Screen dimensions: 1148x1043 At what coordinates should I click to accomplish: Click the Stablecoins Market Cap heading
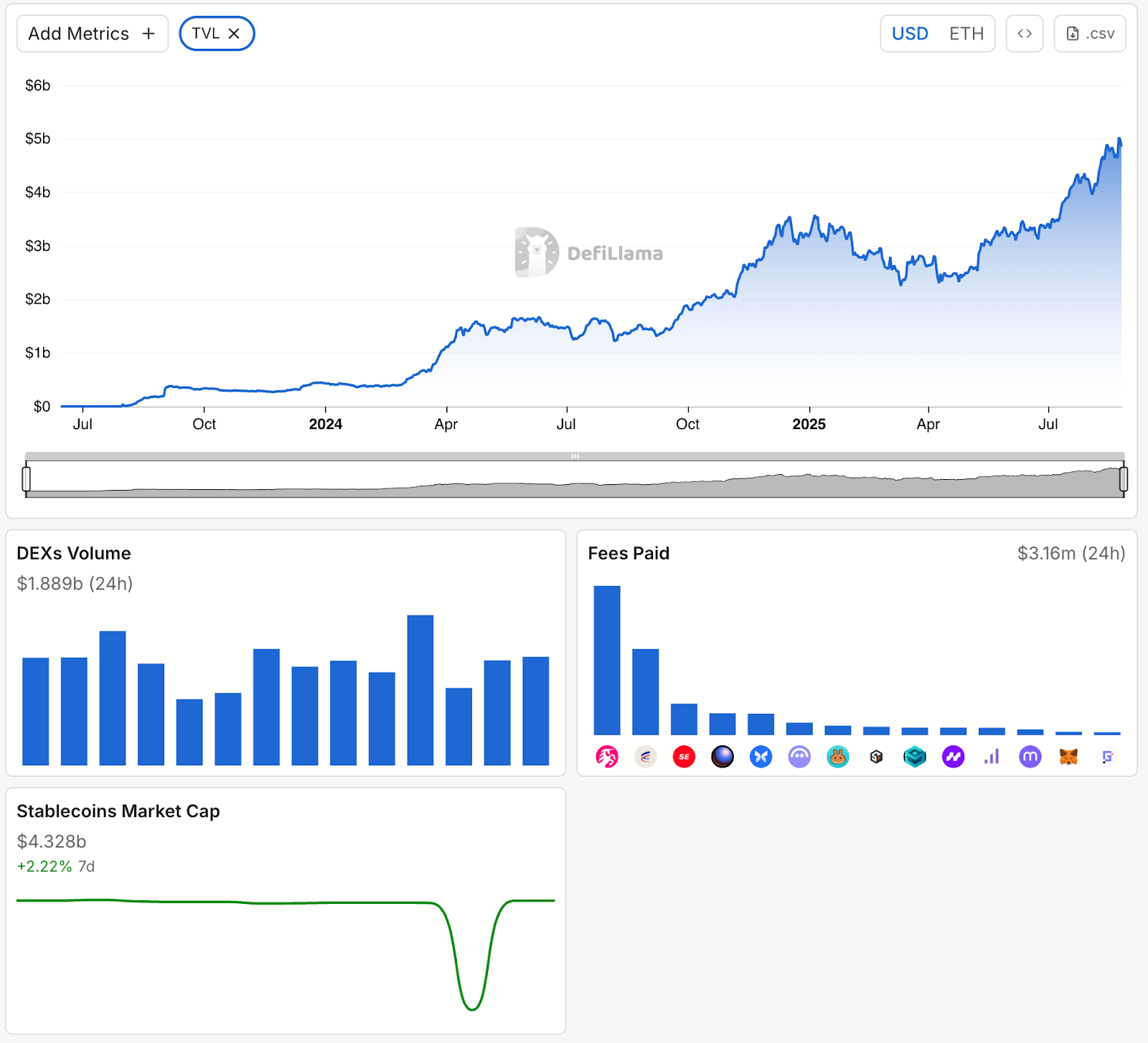tap(119, 811)
